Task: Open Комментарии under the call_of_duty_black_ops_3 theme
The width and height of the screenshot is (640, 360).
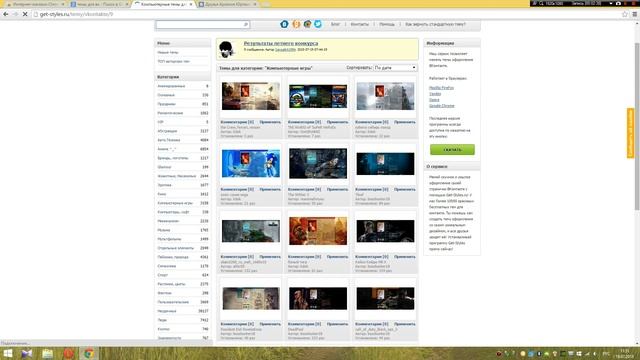Action: pyautogui.click(x=371, y=324)
